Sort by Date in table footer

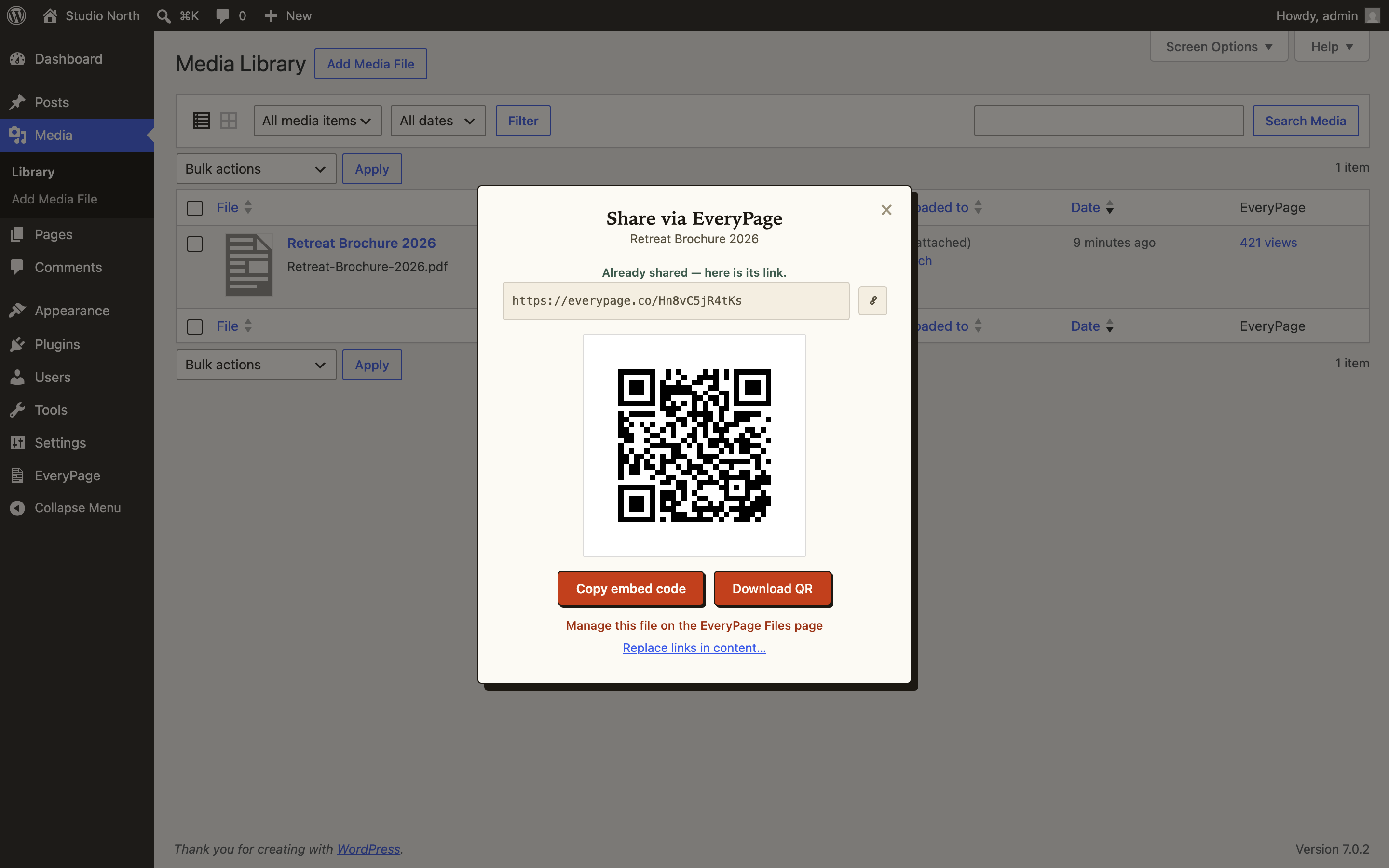[1092, 326]
